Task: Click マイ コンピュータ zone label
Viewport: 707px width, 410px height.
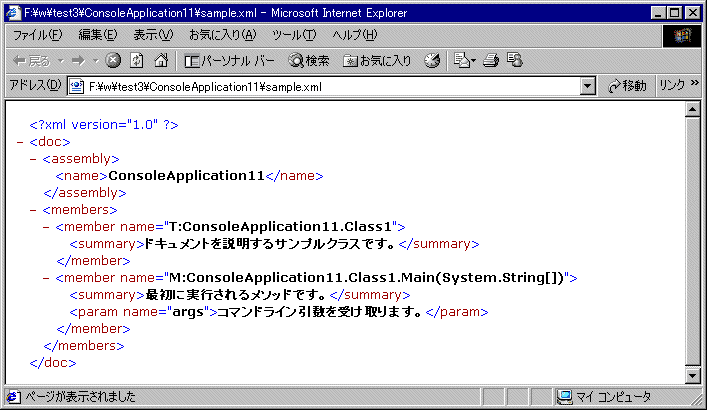Action: click(x=614, y=397)
